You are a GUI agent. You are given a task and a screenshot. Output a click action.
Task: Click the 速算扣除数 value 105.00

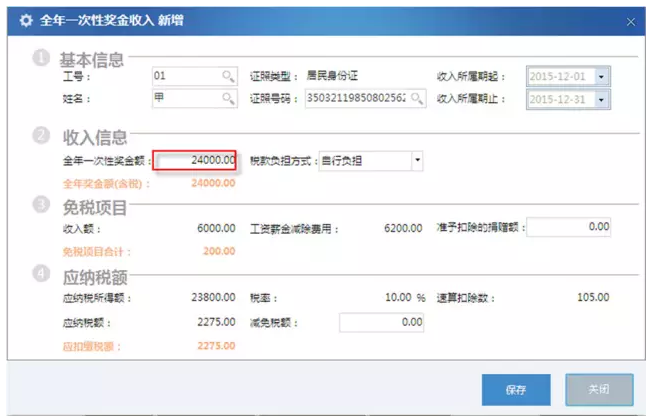[593, 297]
